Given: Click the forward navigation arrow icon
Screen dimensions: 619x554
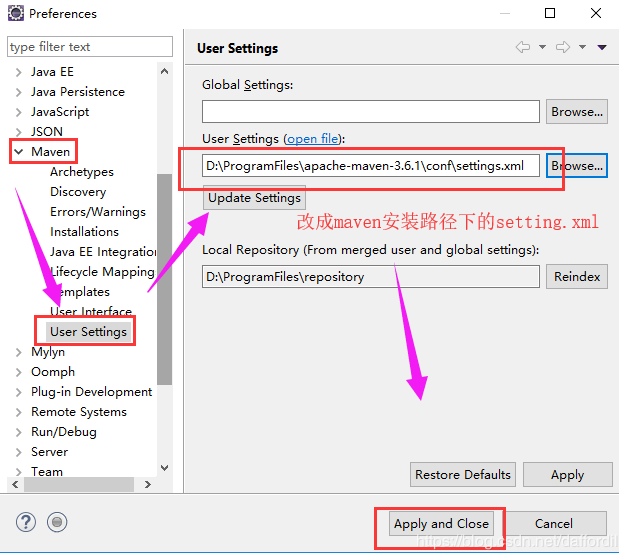Looking at the screenshot, I should tap(563, 47).
